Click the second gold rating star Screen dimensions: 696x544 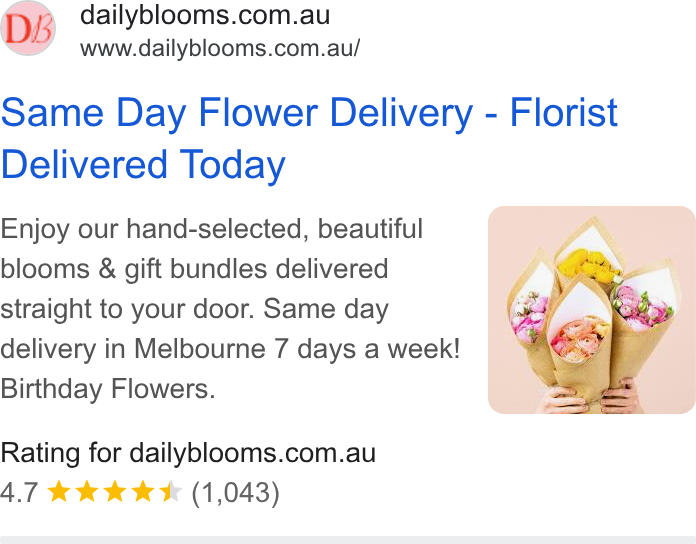[87, 492]
